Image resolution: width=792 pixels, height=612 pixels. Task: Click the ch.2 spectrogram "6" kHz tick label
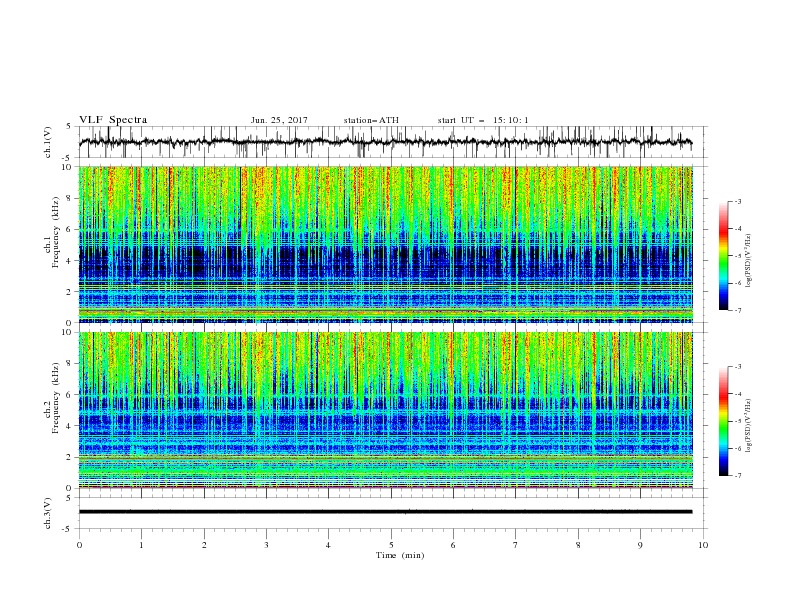(x=70, y=395)
